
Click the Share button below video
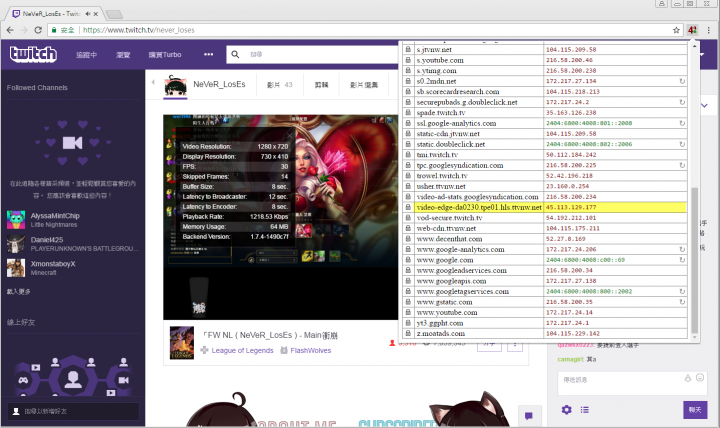[x=489, y=344]
